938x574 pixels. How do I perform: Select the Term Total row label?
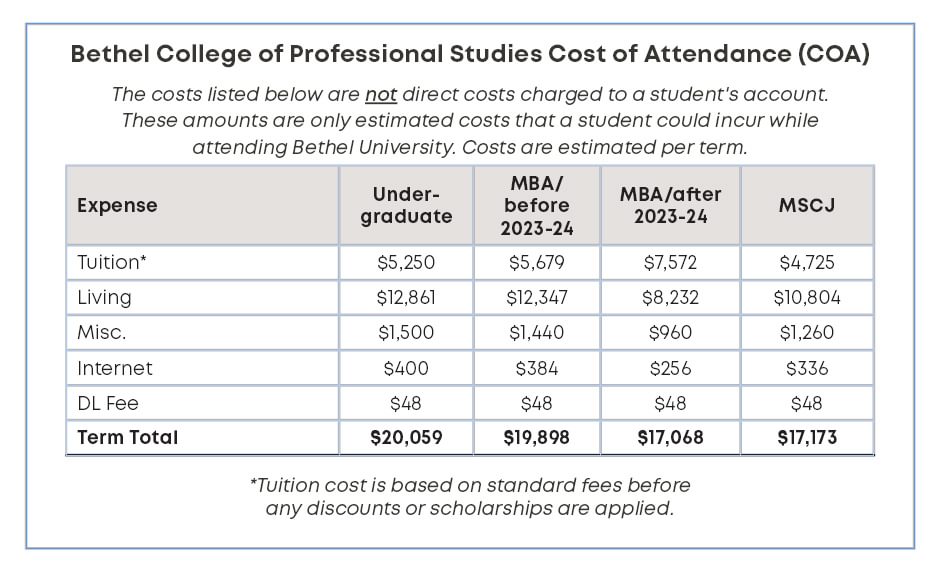(128, 437)
